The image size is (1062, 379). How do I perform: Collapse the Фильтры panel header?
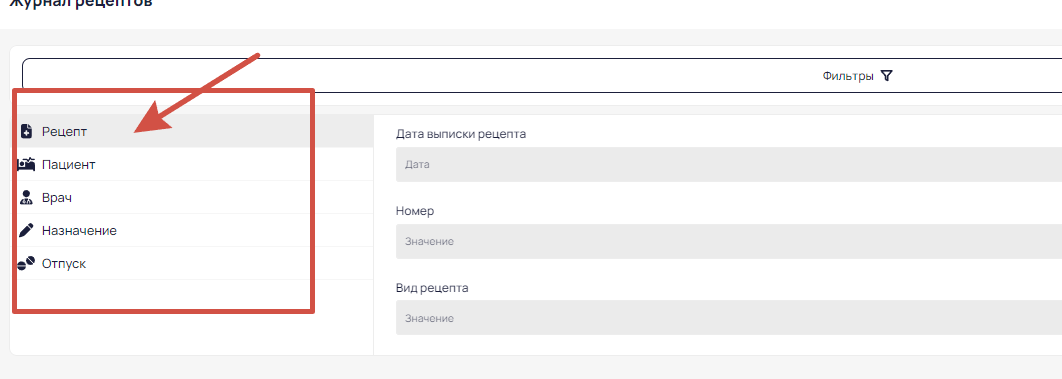tap(542, 76)
